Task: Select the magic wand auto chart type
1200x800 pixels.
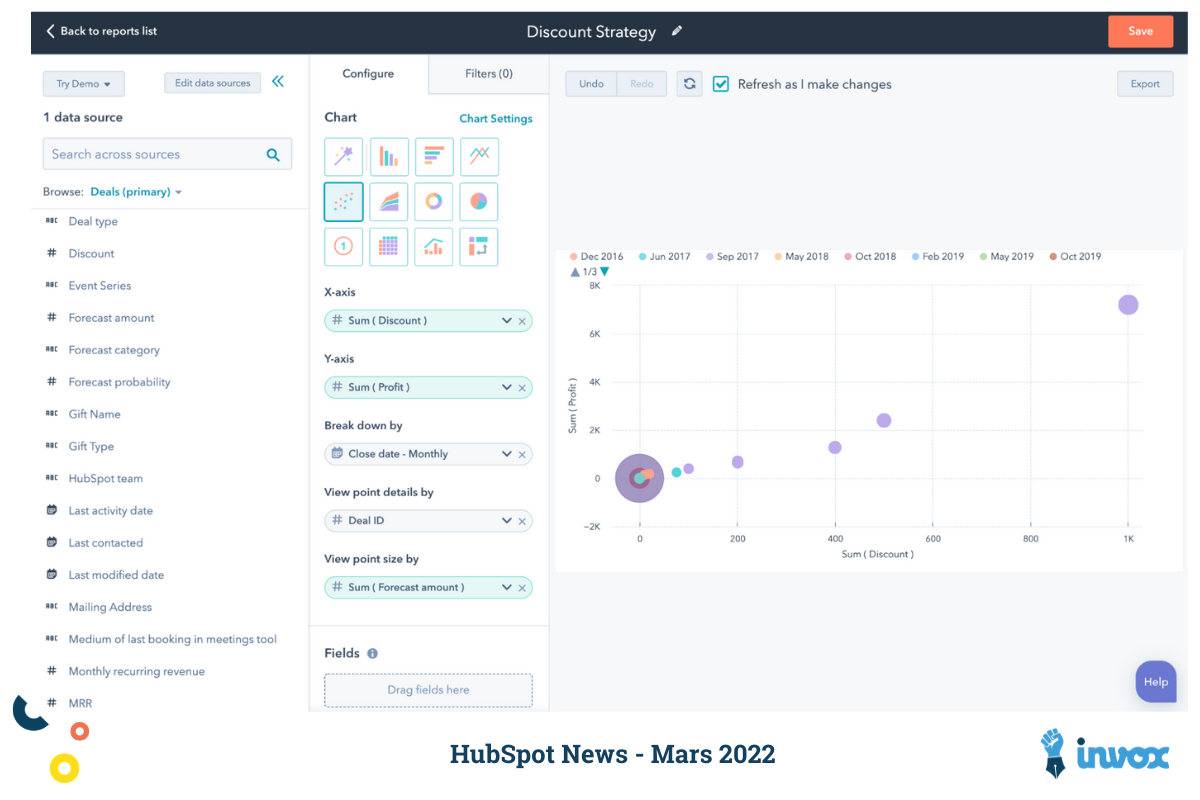Action: pos(343,157)
